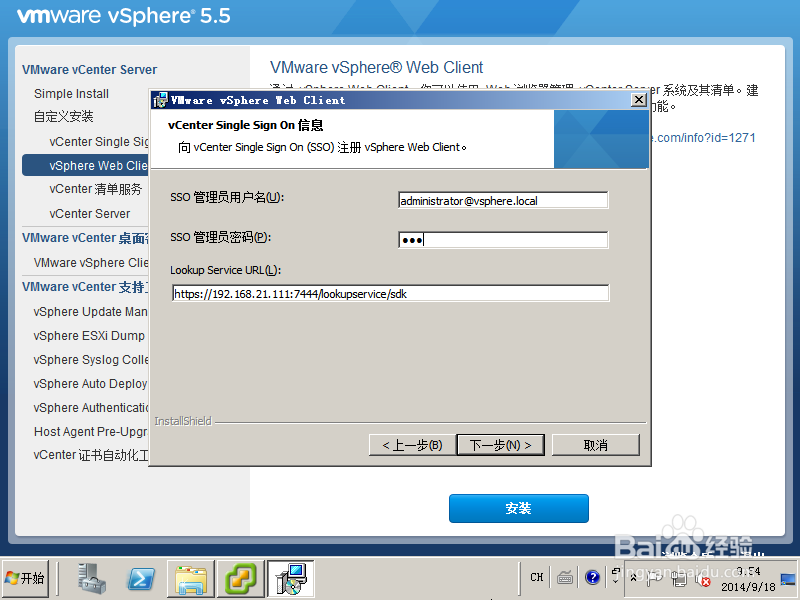This screenshot has height=600, width=800.
Task: Click the Server Manager flag icon
Action: [656, 578]
